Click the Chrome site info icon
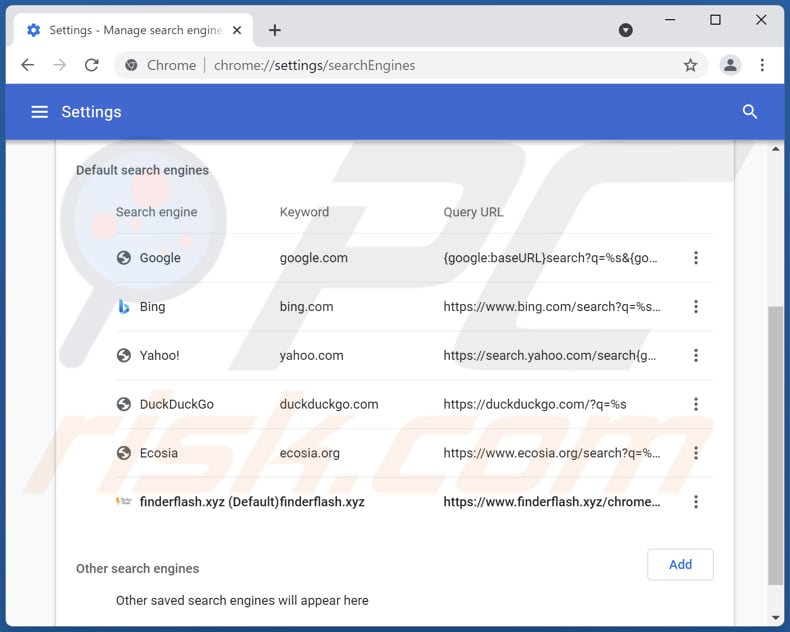Viewport: 790px width, 632px height. coord(131,65)
